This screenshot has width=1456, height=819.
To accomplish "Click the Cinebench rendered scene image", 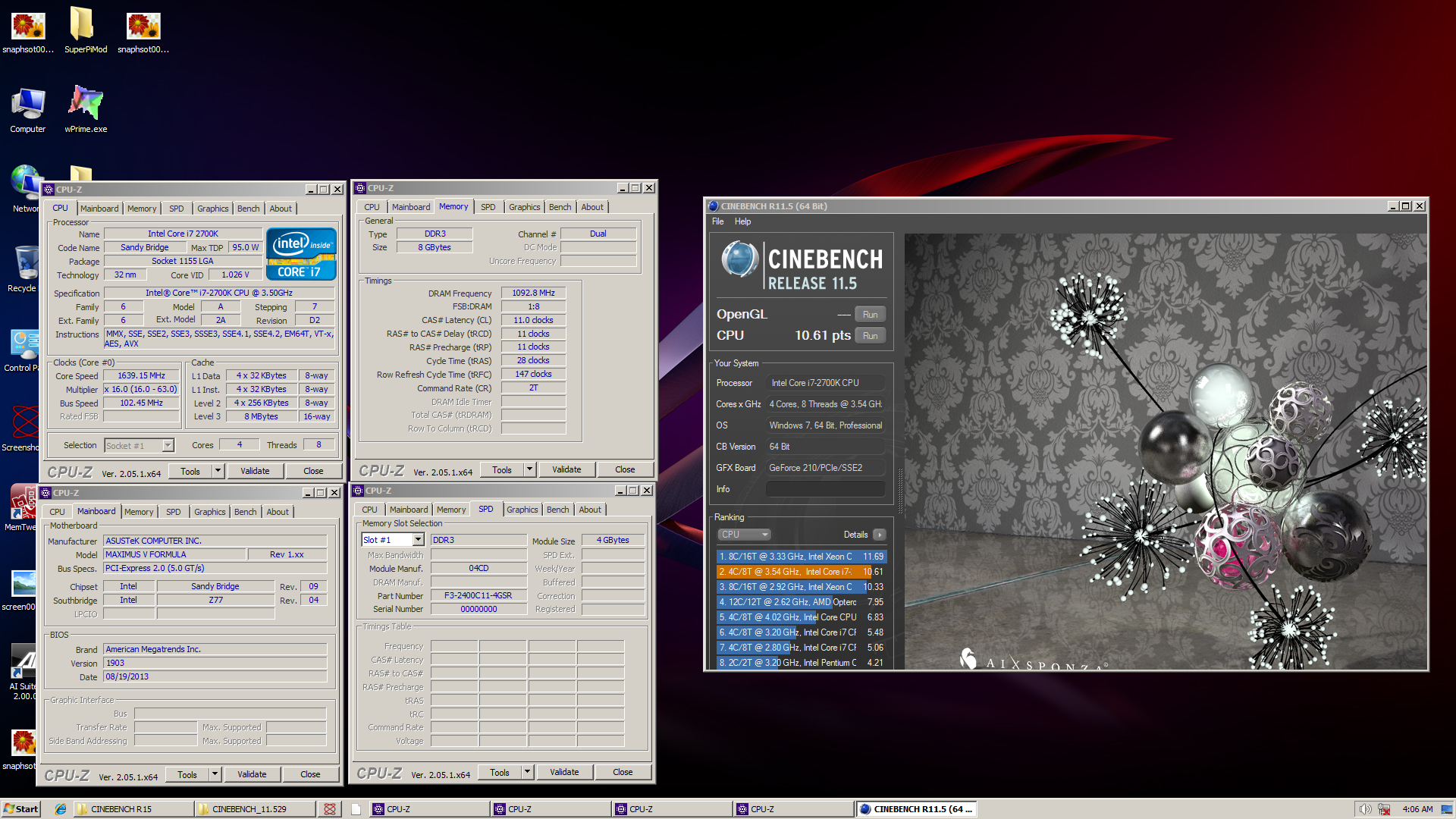I will click(x=1165, y=451).
